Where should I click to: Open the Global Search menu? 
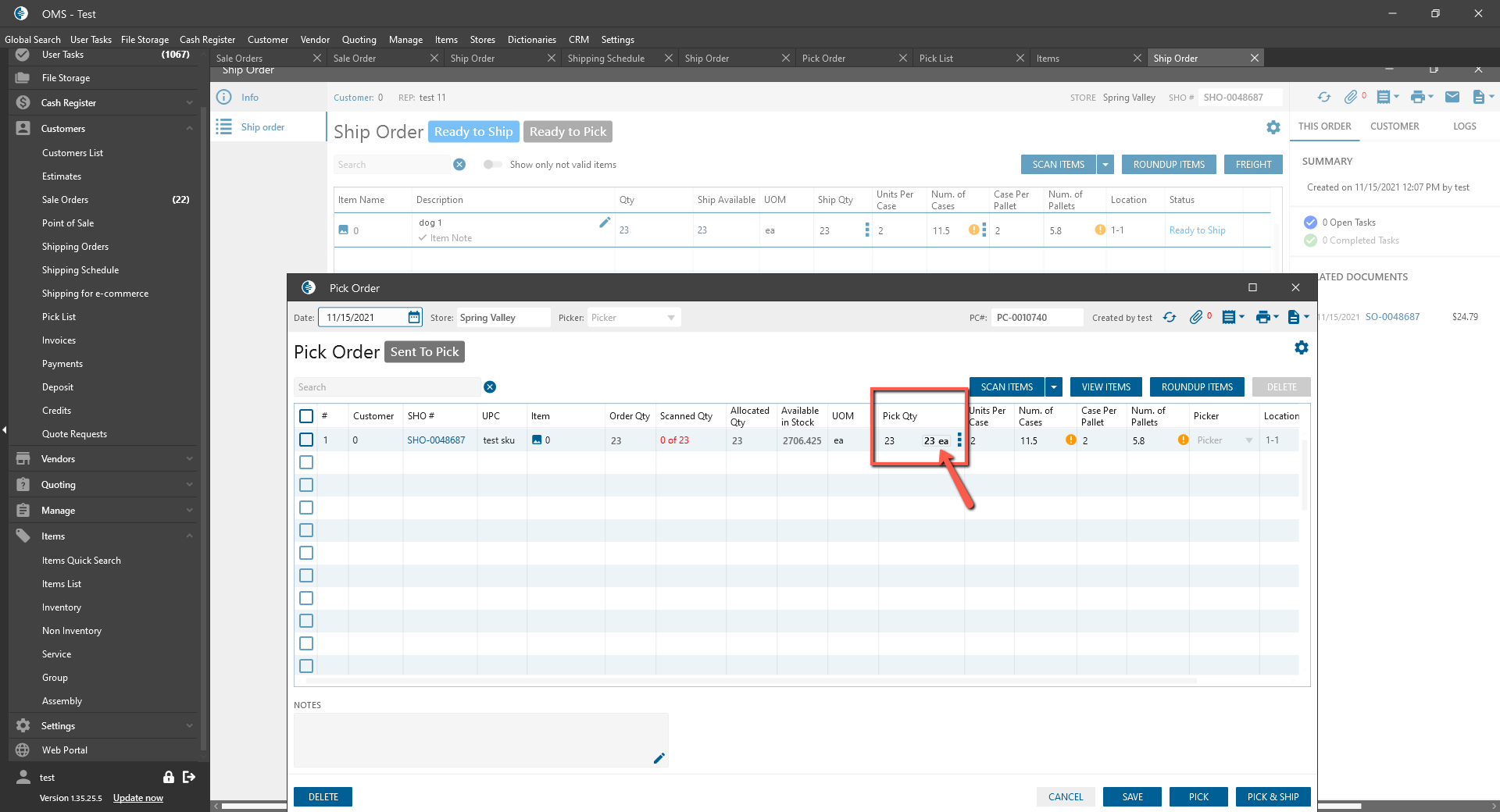(33, 40)
